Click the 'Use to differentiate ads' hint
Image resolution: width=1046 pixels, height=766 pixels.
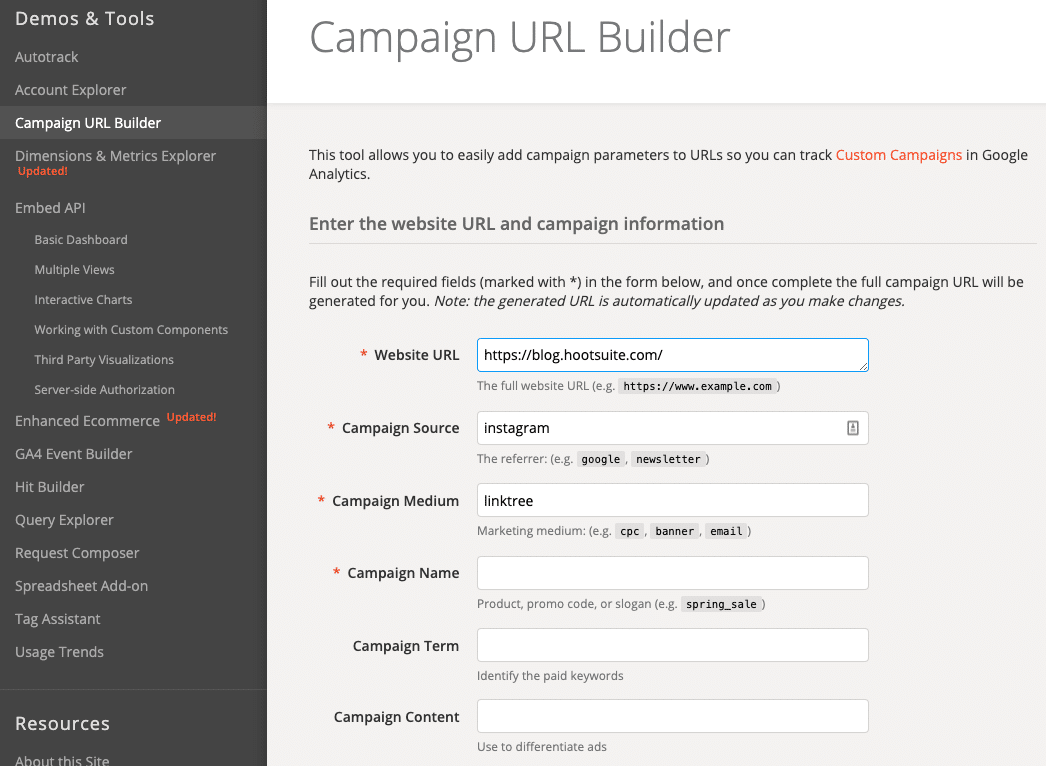tap(542, 747)
